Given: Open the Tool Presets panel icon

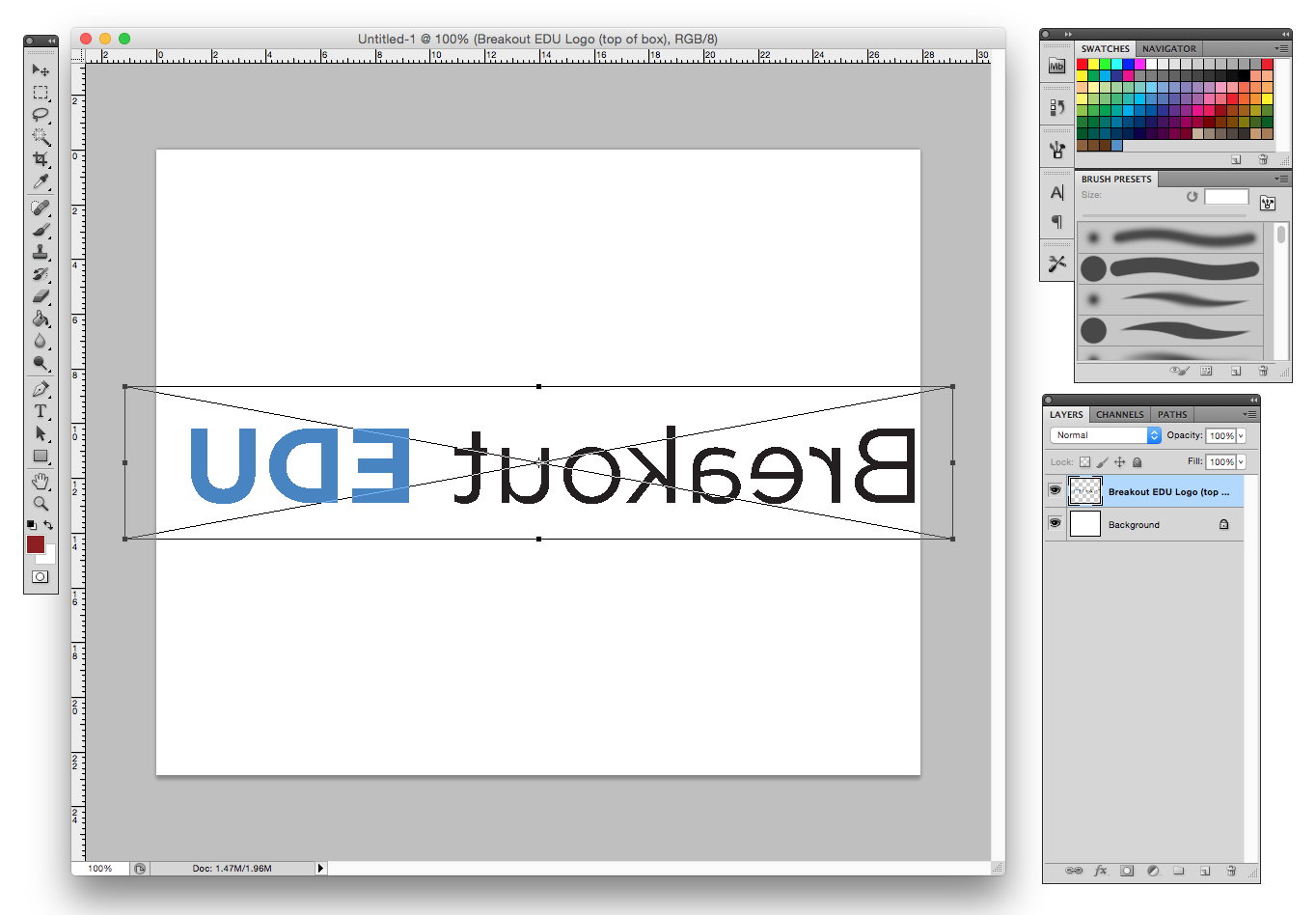Looking at the screenshot, I should (x=1056, y=263).
